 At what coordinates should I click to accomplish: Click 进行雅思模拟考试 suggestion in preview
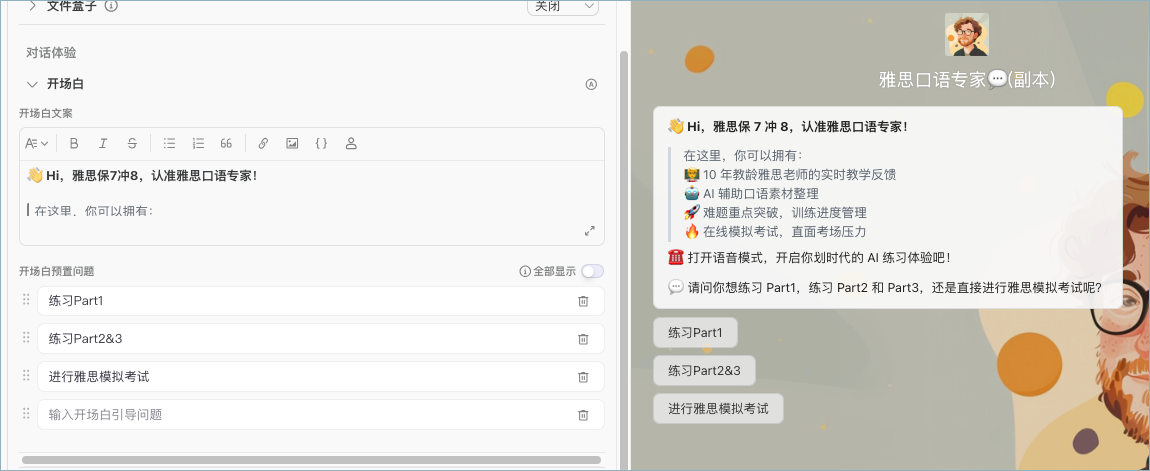(x=718, y=409)
